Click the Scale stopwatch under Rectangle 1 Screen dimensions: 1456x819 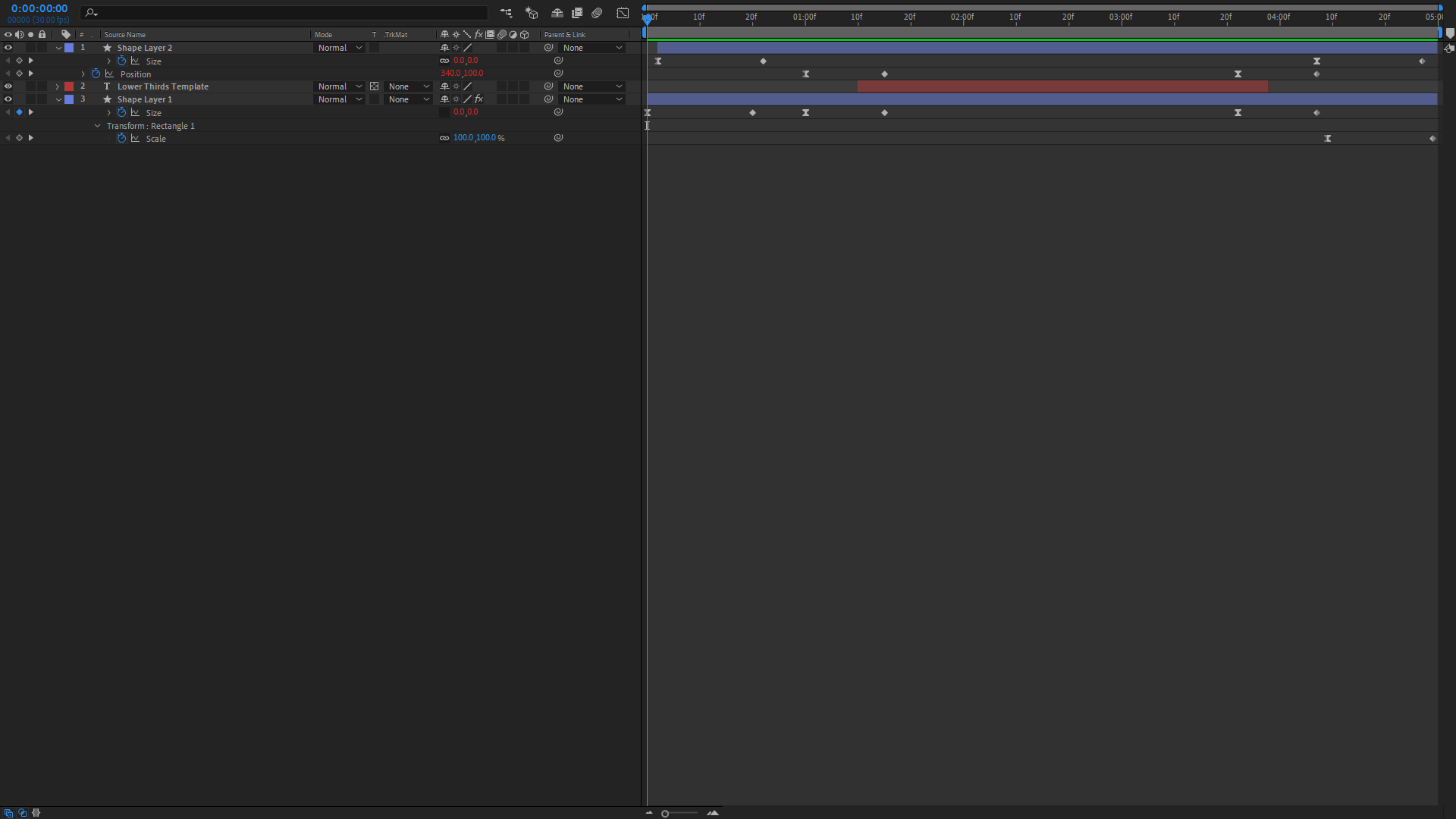(121, 138)
